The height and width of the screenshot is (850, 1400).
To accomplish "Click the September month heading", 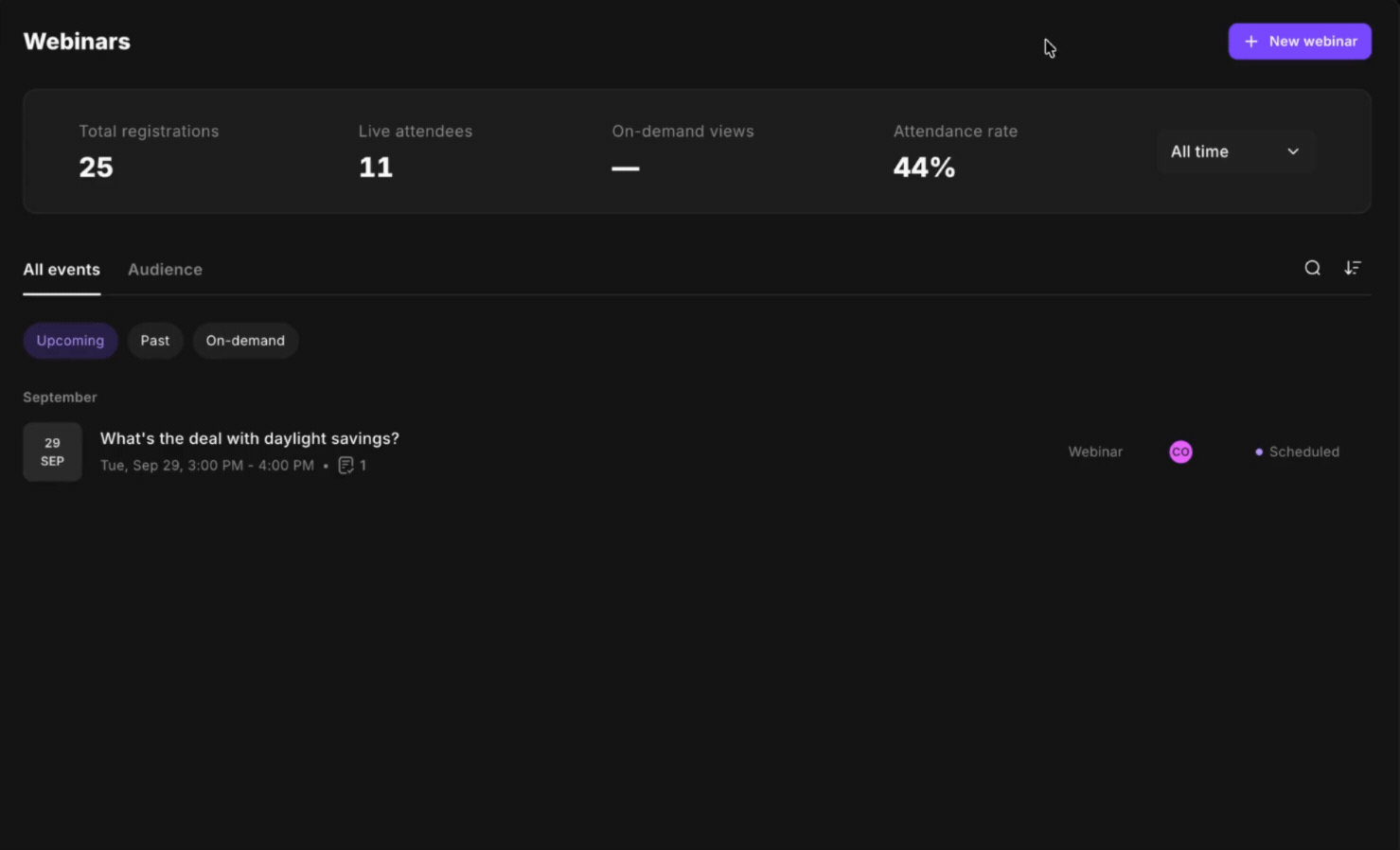I will pos(60,398).
